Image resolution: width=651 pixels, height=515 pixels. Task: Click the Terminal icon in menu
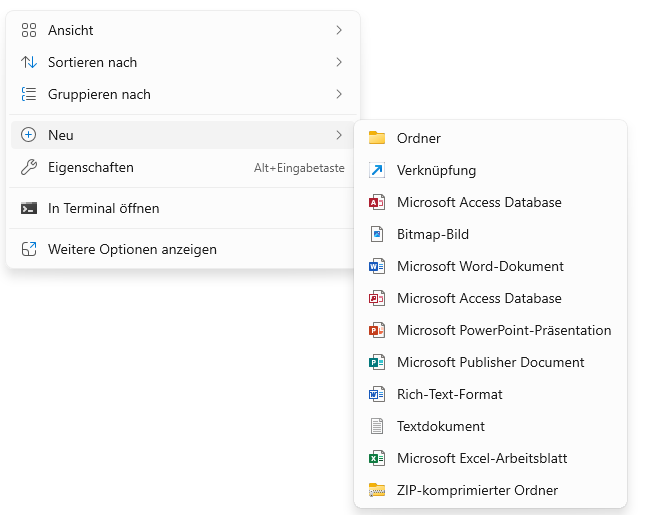(x=29, y=208)
